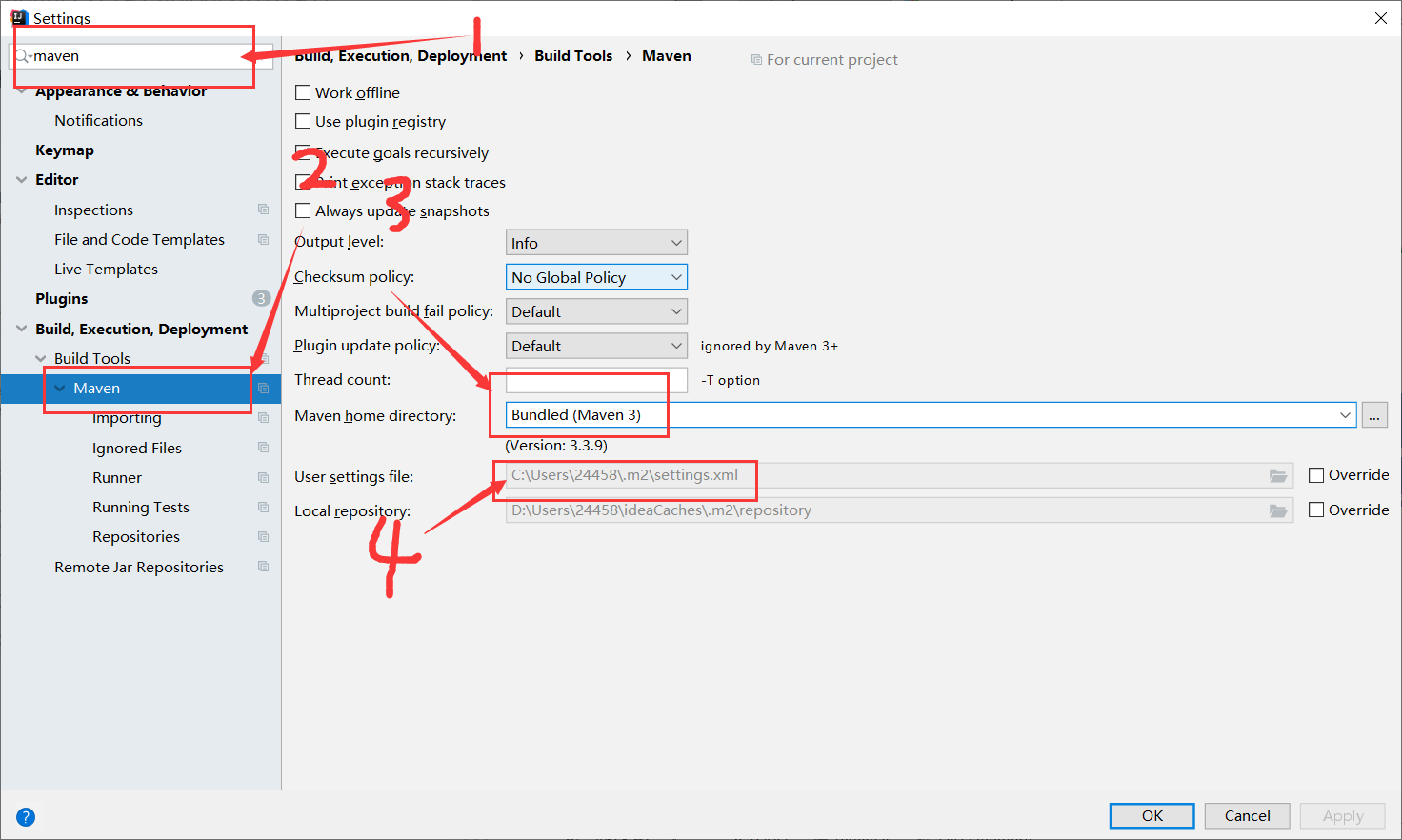Viewport: 1402px width, 840px height.
Task: Collapse Build, Execution, Deployment section
Action: (21, 329)
